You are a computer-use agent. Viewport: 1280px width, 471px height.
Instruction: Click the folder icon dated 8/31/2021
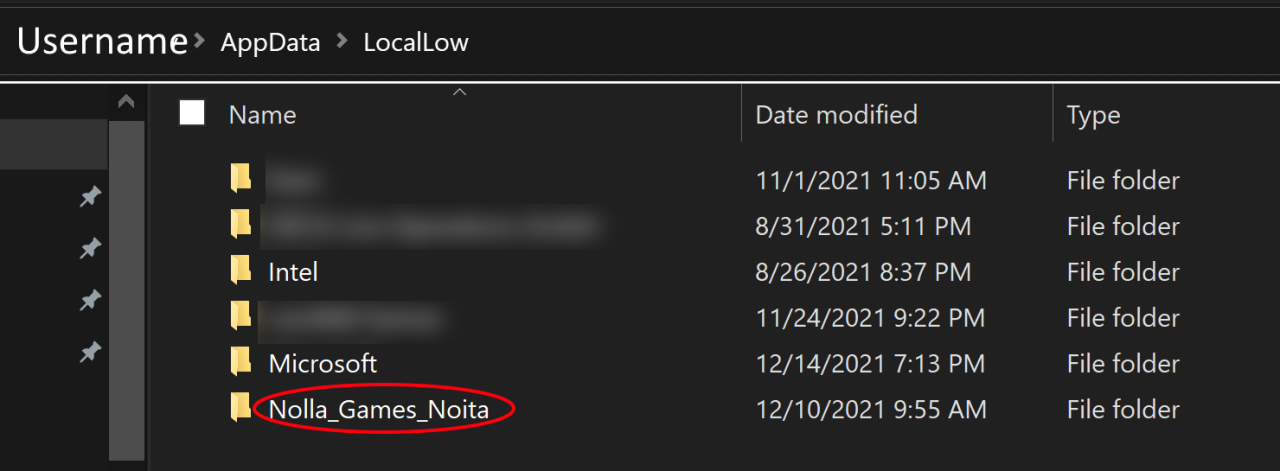tap(240, 225)
